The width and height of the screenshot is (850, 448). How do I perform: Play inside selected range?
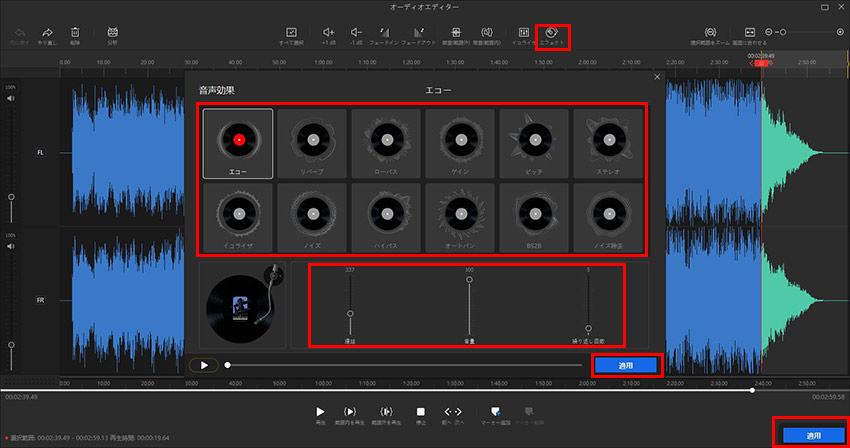pyautogui.click(x=350, y=412)
